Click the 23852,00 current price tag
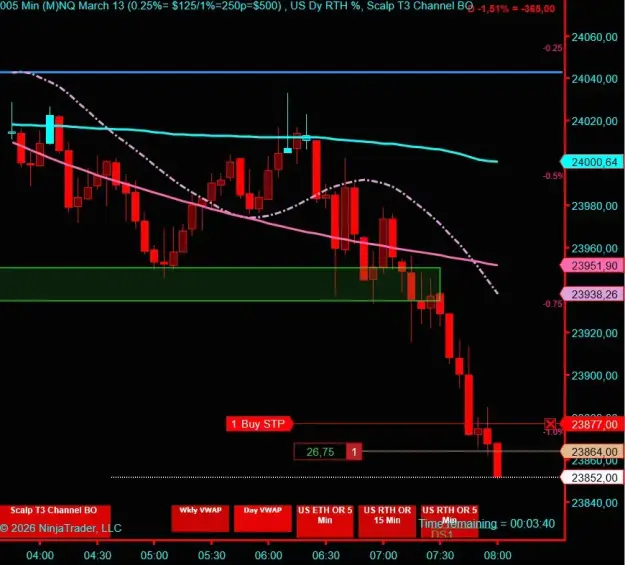 592,477
